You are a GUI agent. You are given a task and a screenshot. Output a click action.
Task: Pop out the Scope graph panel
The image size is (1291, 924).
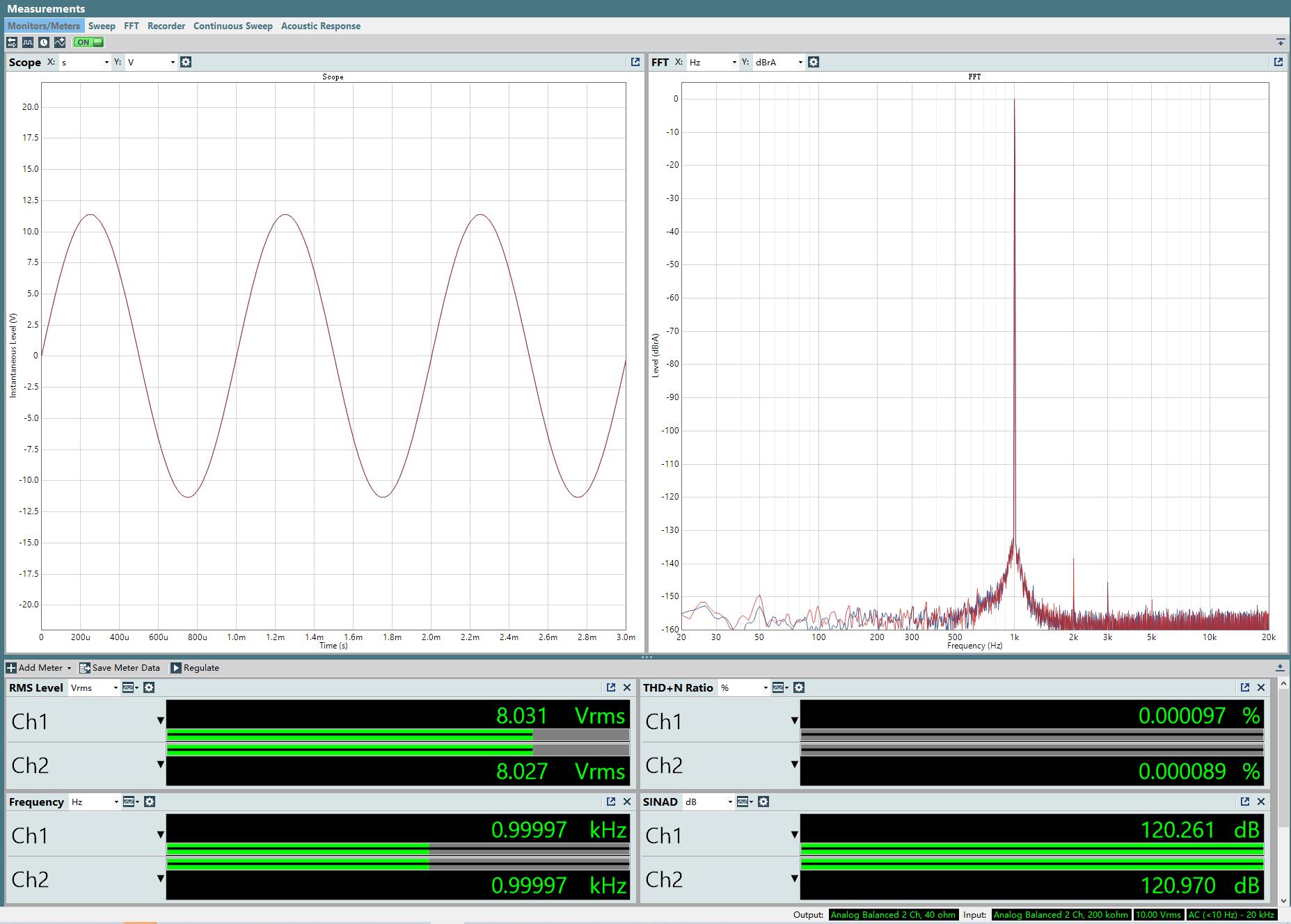[x=635, y=62]
